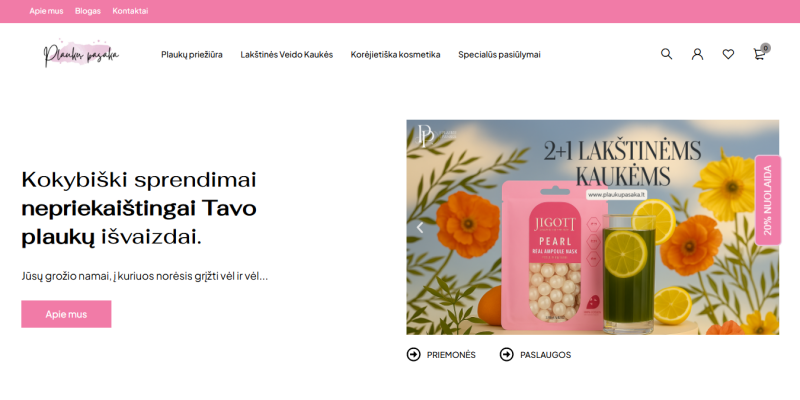Open Korėjietiška kosmetika menu item
This screenshot has height=400, width=800.
pos(395,55)
